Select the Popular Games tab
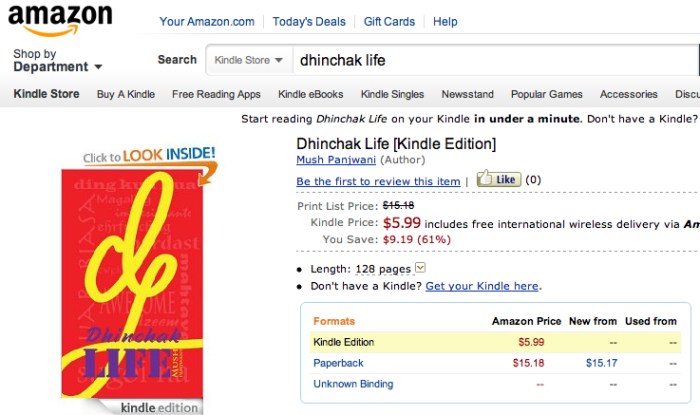This screenshot has width=700, height=415. 546,95
